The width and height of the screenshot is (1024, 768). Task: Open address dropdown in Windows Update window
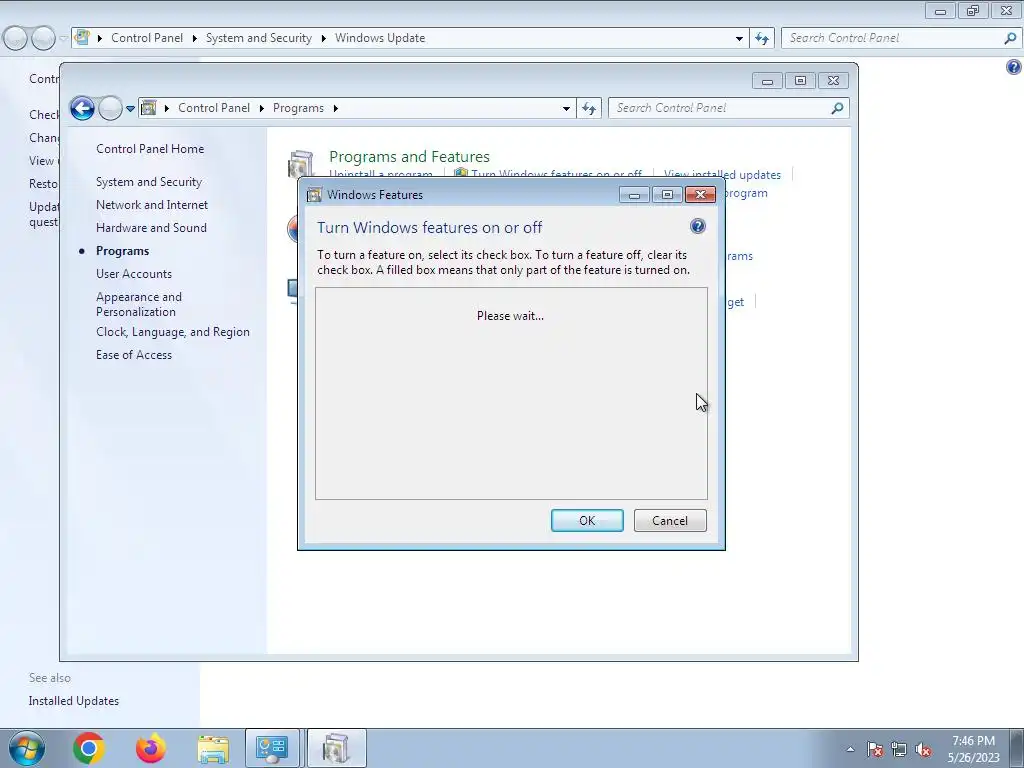(739, 39)
